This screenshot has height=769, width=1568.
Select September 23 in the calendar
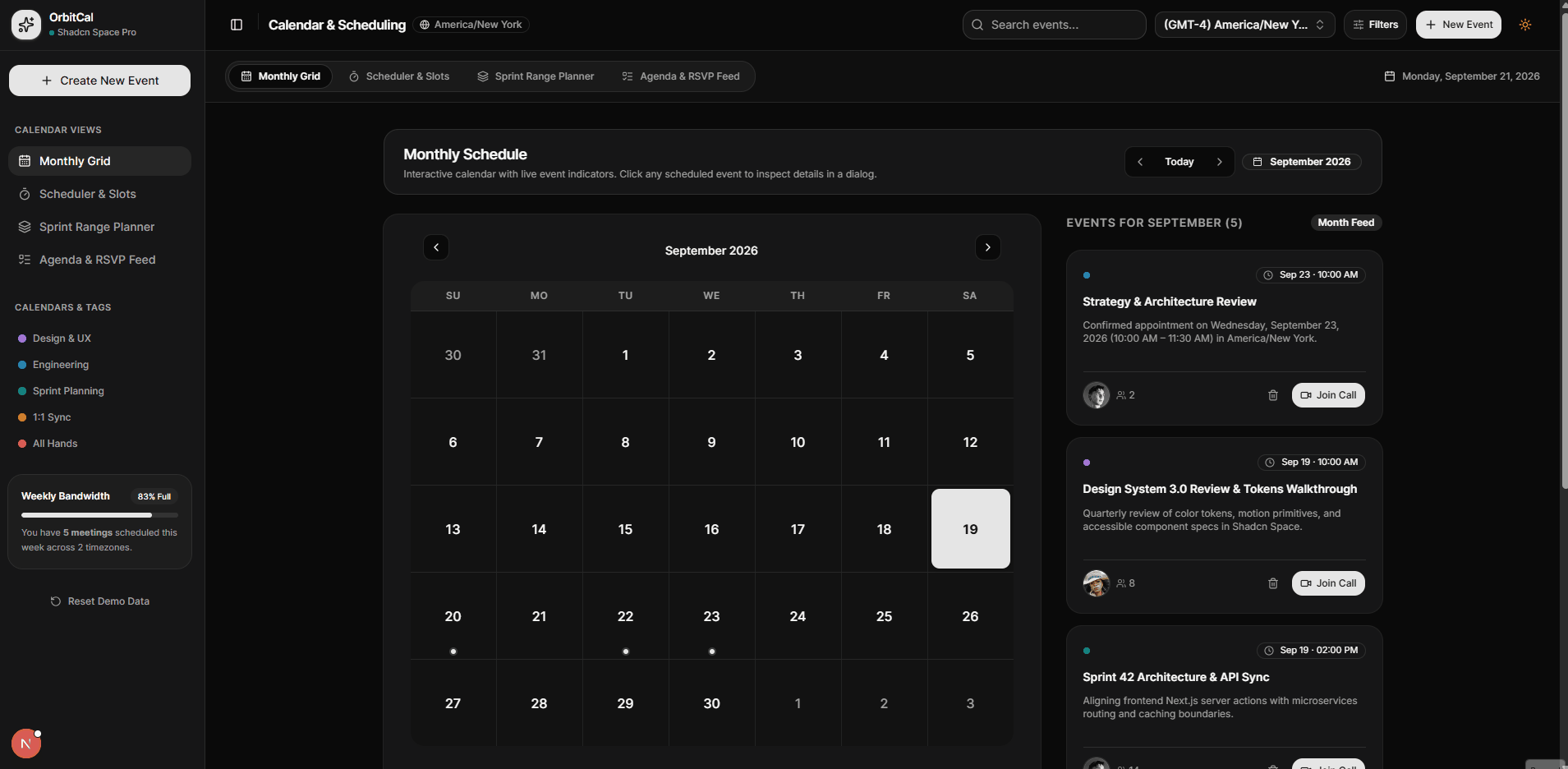tap(711, 616)
